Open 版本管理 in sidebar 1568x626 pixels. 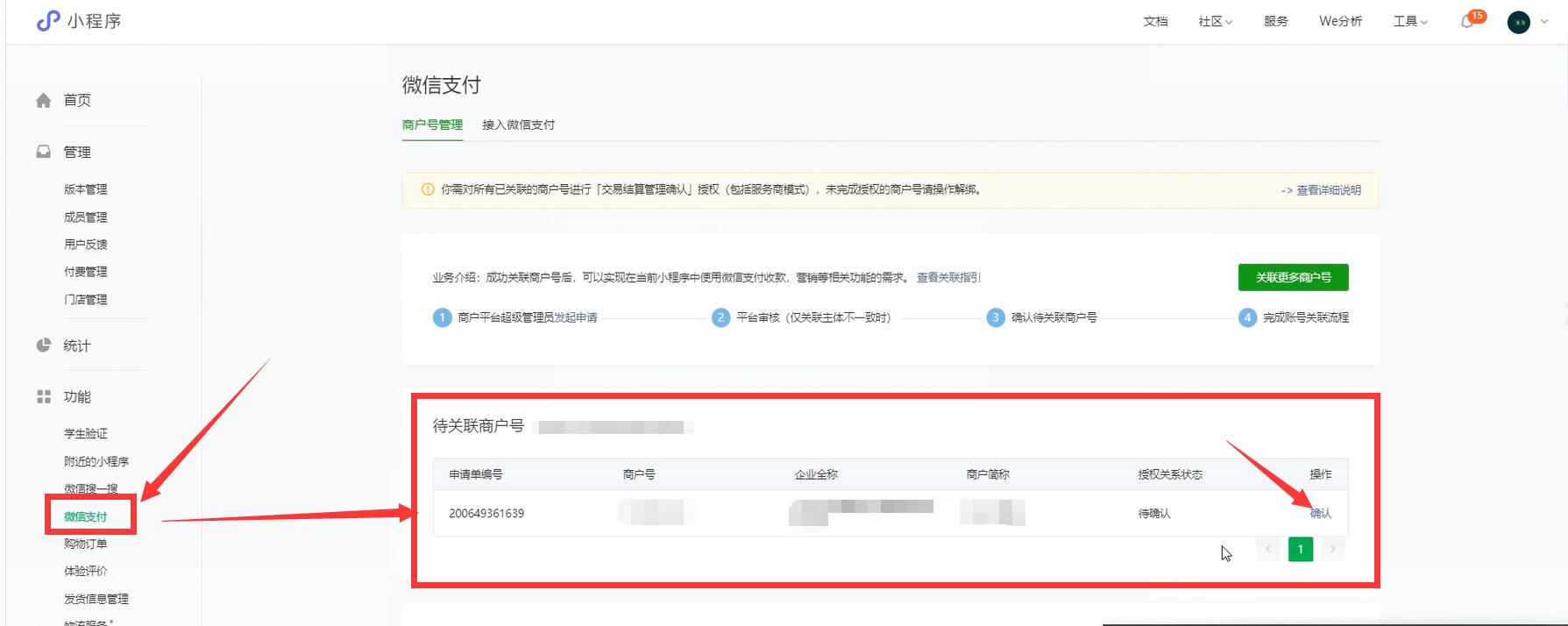pyautogui.click(x=85, y=189)
